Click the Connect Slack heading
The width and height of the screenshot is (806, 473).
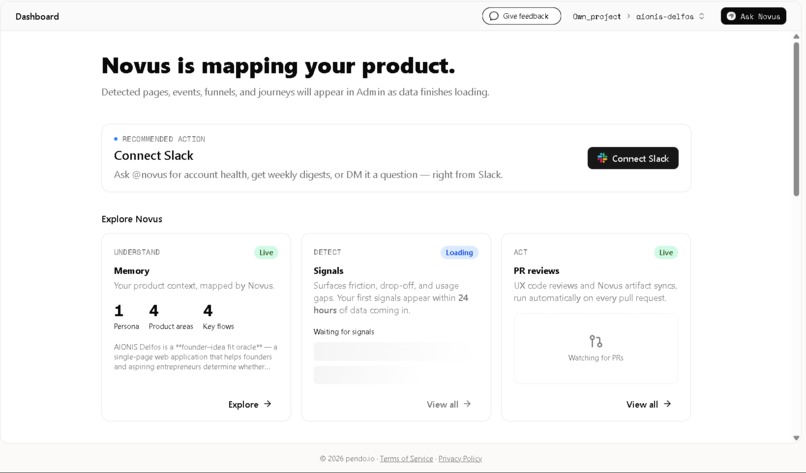(x=154, y=155)
